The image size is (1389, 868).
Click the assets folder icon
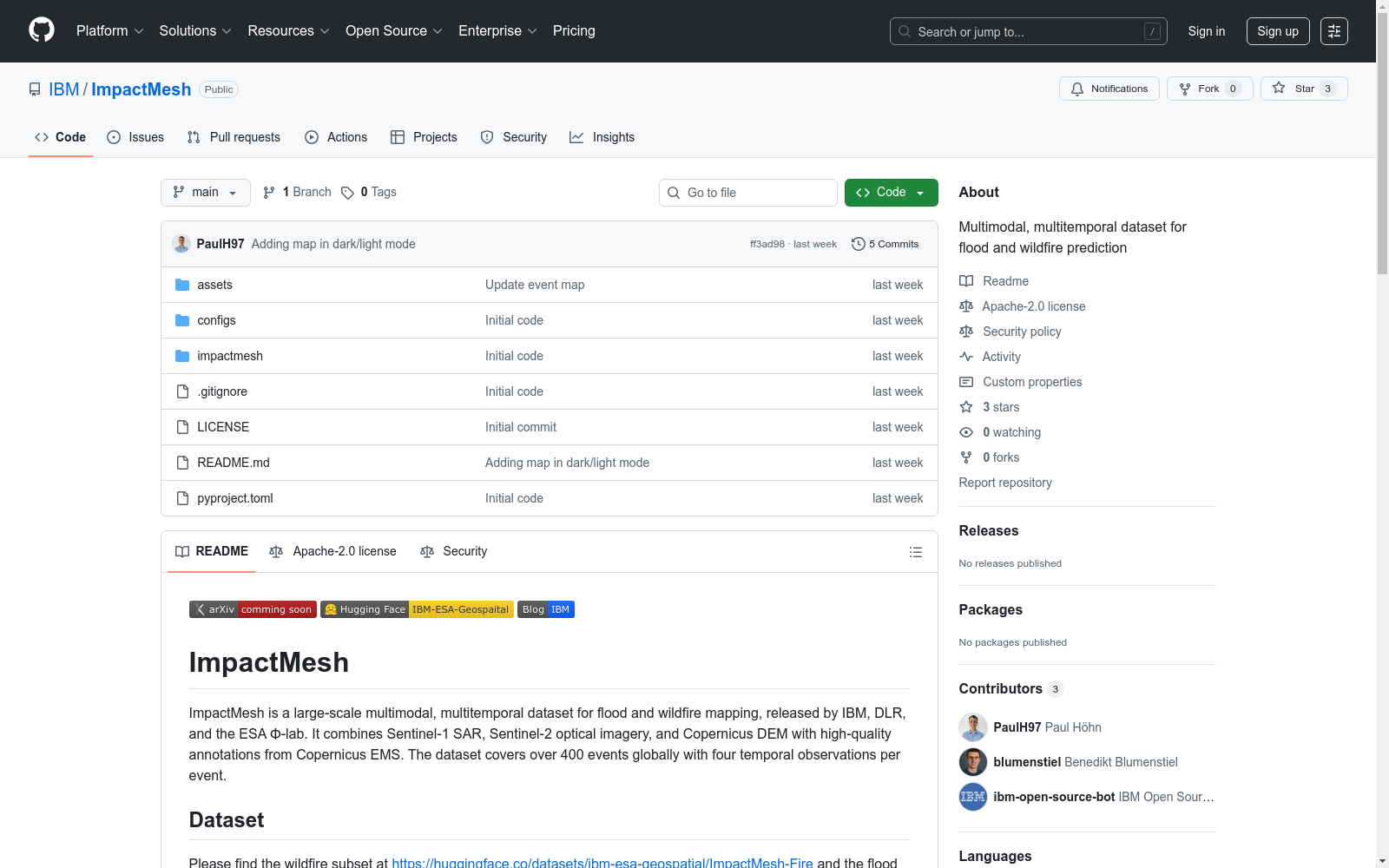[x=182, y=285]
